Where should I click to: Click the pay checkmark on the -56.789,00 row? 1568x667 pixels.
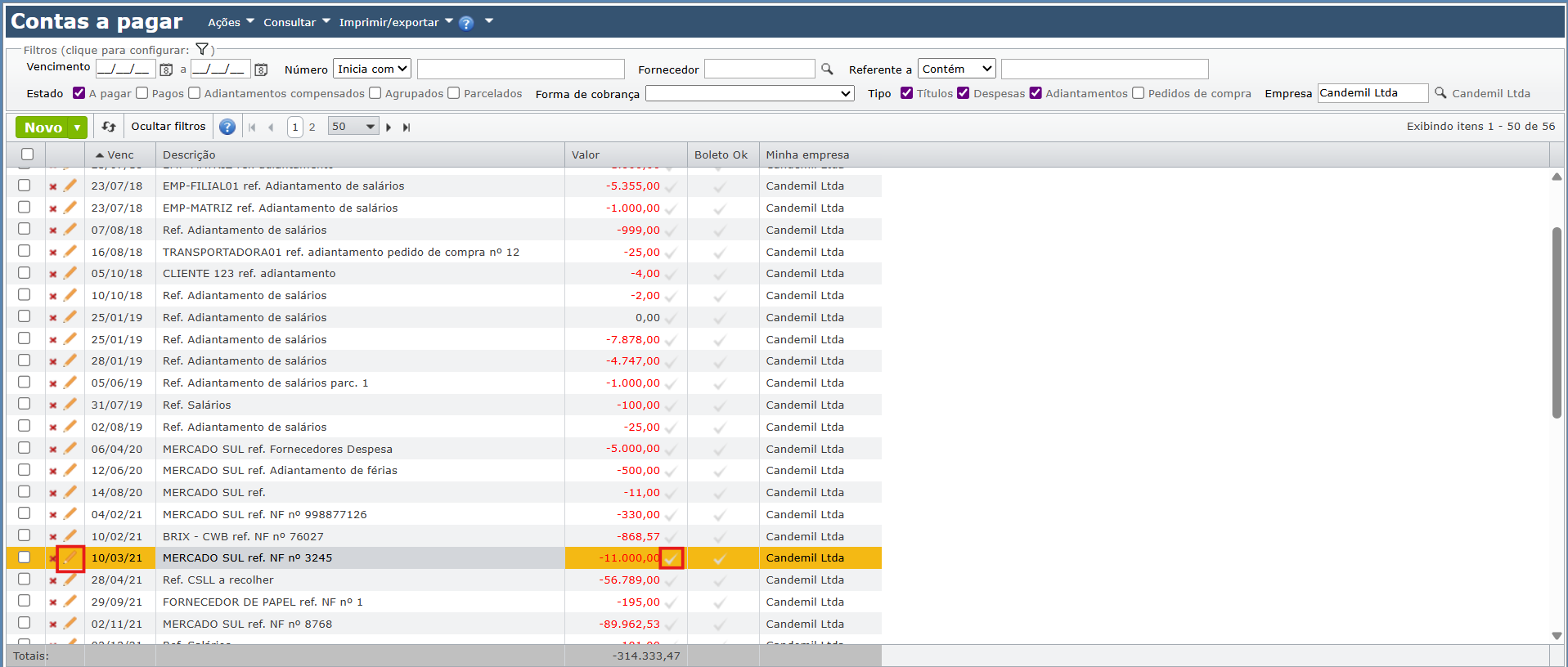tap(671, 581)
